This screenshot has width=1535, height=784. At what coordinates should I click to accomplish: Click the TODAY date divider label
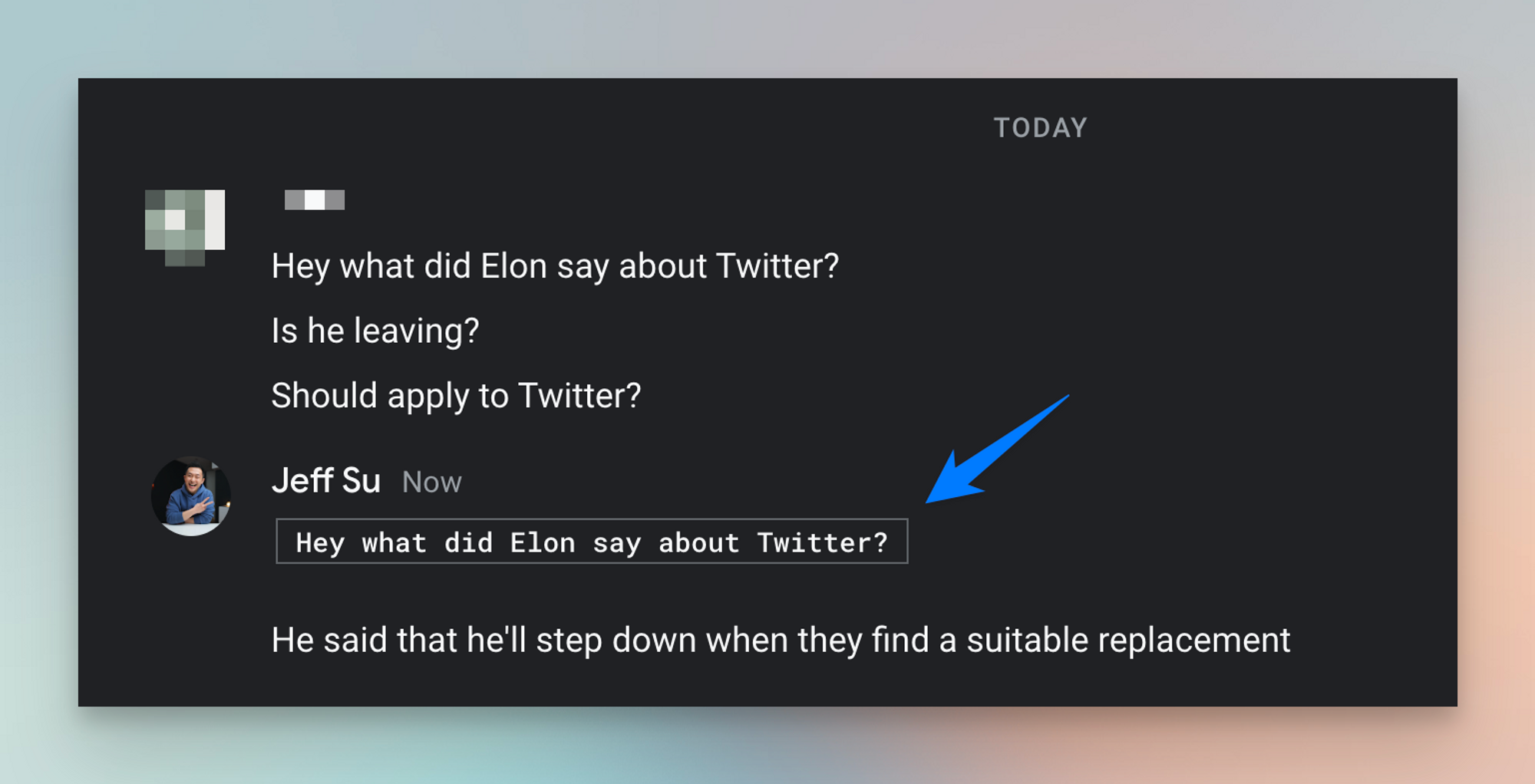tap(1041, 127)
